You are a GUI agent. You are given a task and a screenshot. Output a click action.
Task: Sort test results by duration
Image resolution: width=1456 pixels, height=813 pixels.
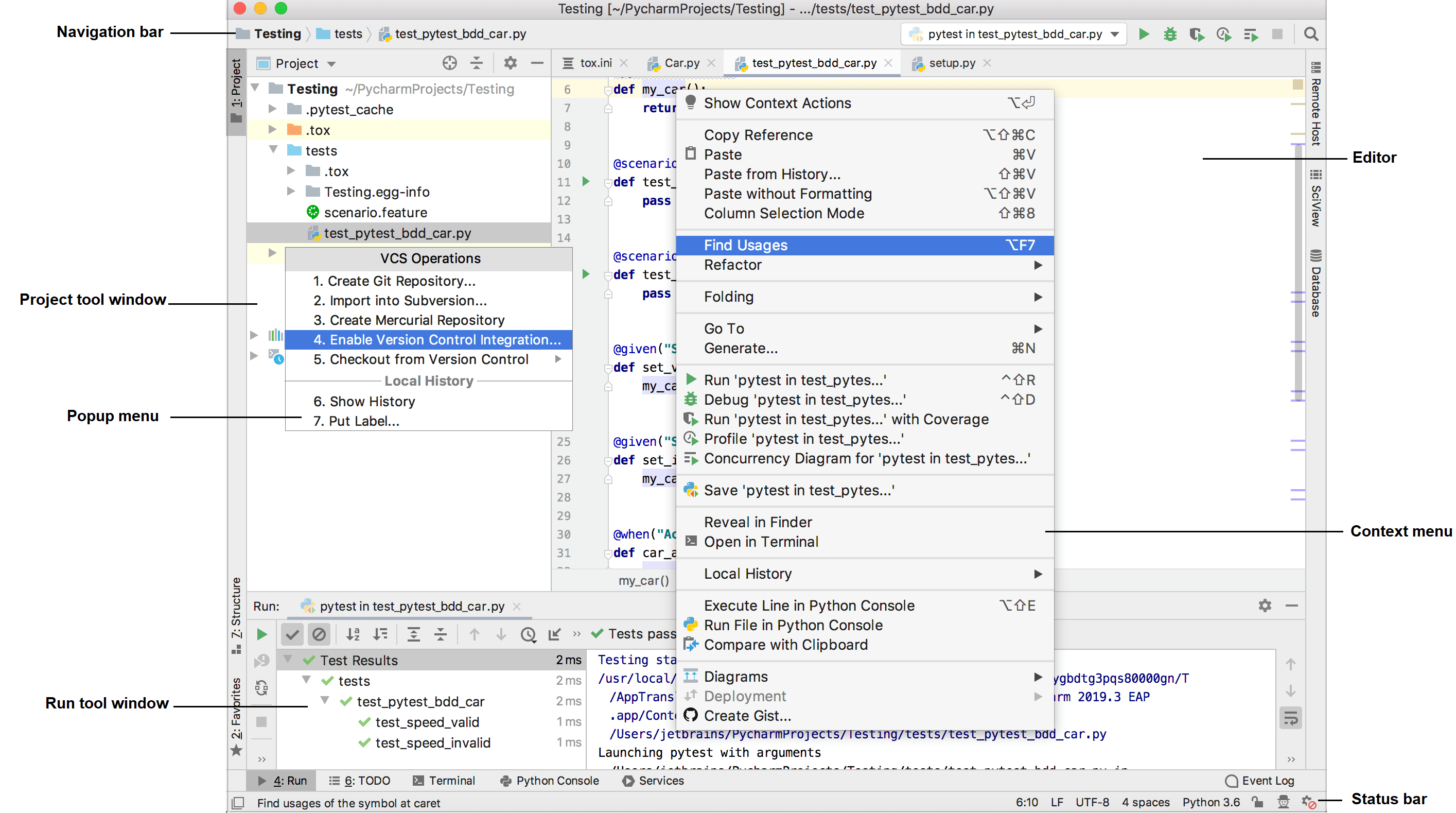coord(380,634)
